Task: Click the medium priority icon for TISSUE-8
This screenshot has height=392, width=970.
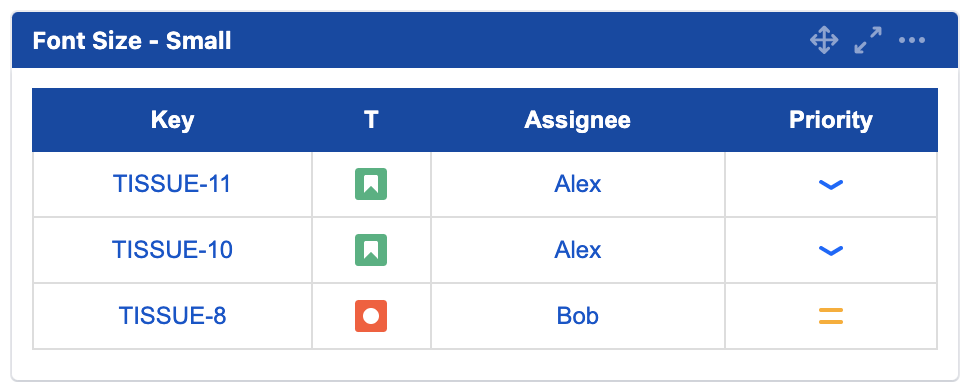Action: pyautogui.click(x=831, y=317)
